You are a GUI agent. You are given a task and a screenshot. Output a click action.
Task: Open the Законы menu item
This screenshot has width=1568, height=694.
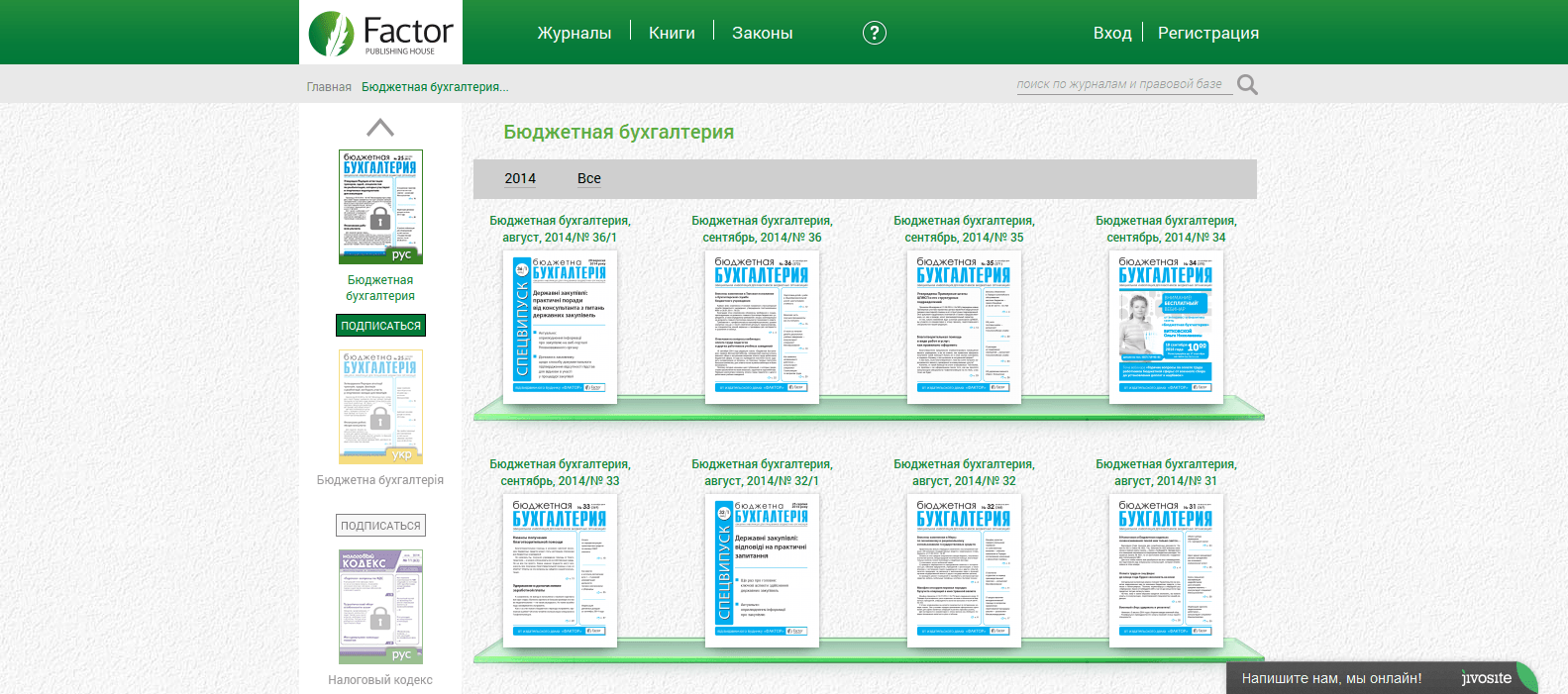click(x=763, y=33)
